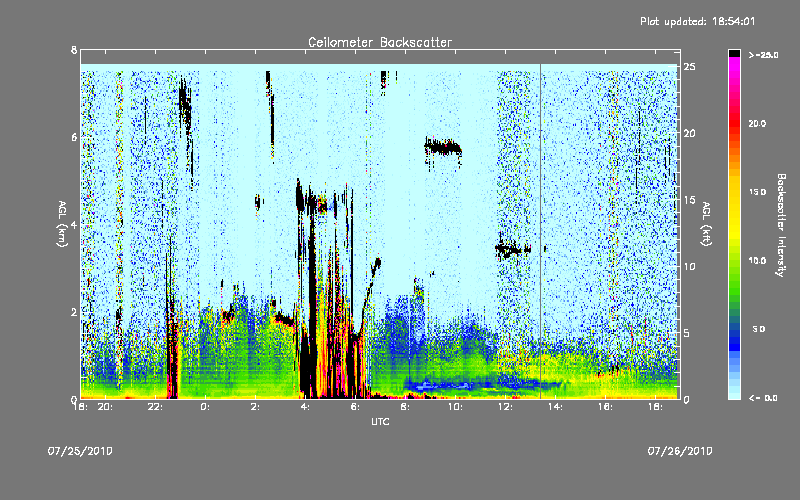Click the '<= 0.0' colorbar minimum label

pyautogui.click(x=763, y=398)
